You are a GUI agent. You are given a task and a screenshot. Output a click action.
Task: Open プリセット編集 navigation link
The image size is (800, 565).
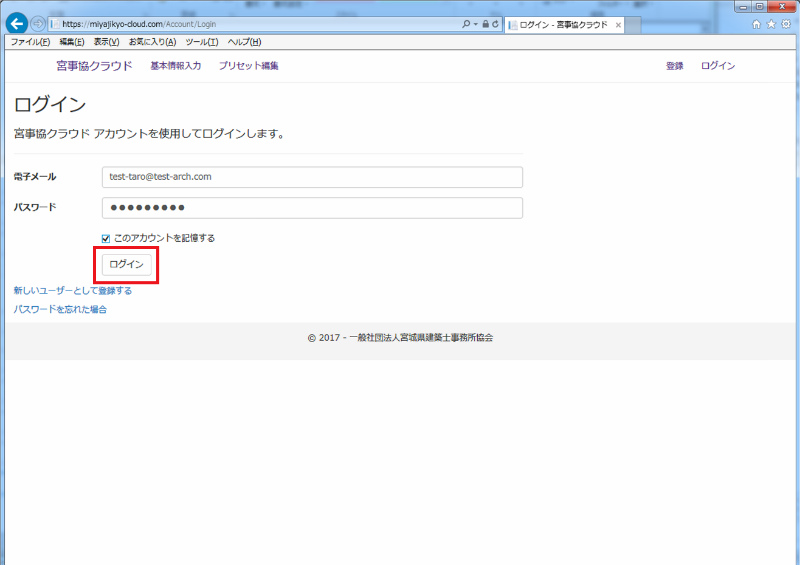coord(248,66)
